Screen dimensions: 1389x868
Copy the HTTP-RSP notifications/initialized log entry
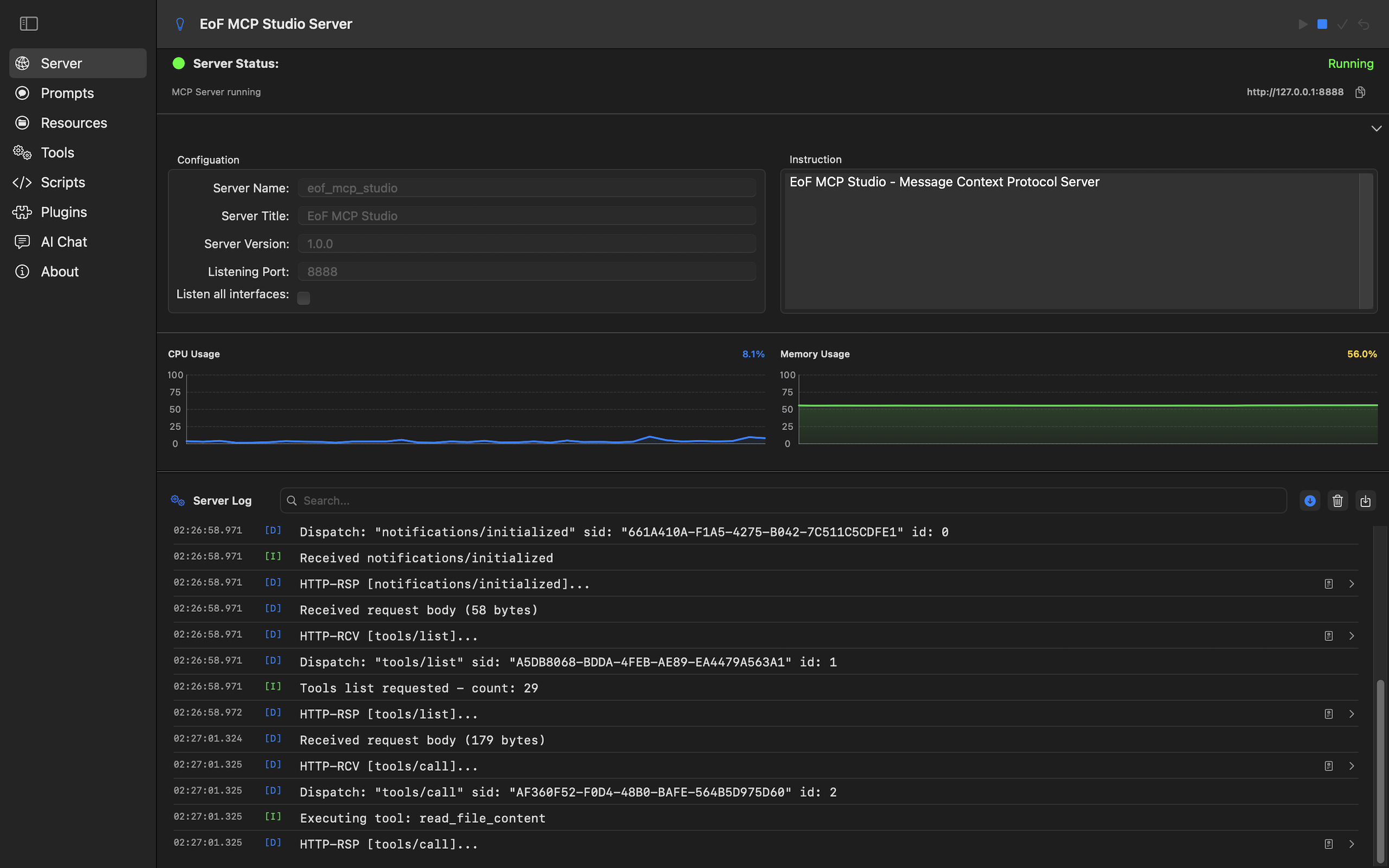click(1328, 584)
